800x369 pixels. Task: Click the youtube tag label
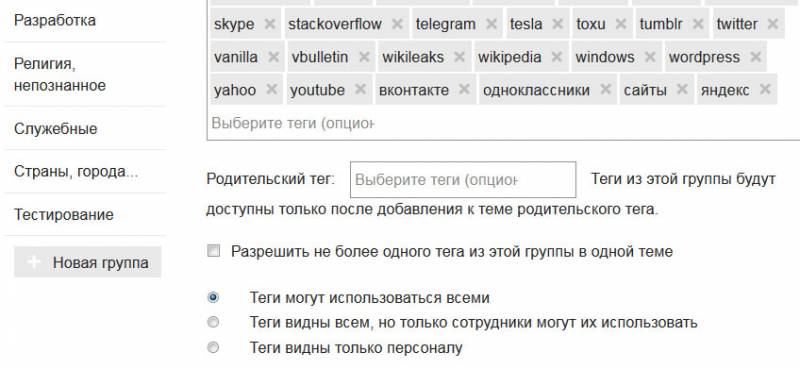click(x=317, y=90)
